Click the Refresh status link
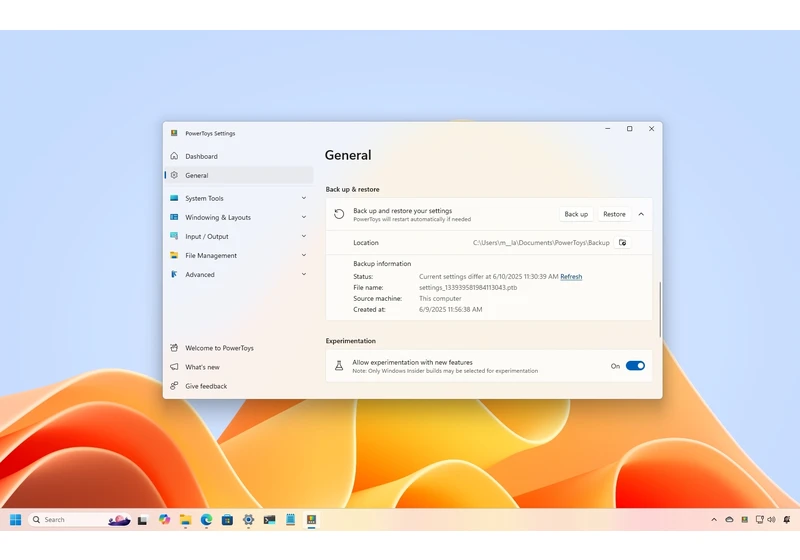800x560 pixels. [571, 276]
